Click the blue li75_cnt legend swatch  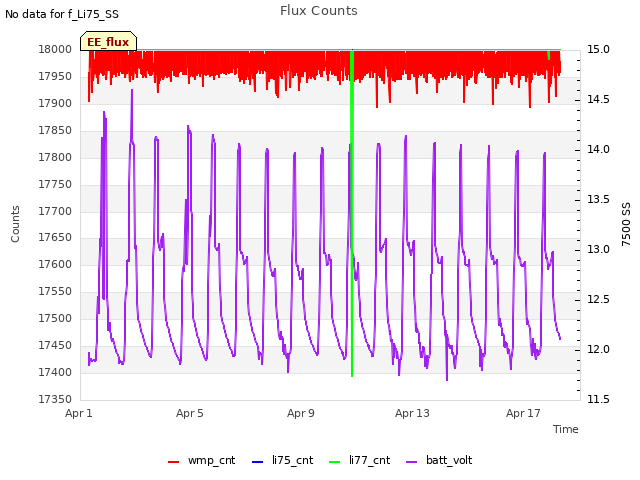(257, 462)
